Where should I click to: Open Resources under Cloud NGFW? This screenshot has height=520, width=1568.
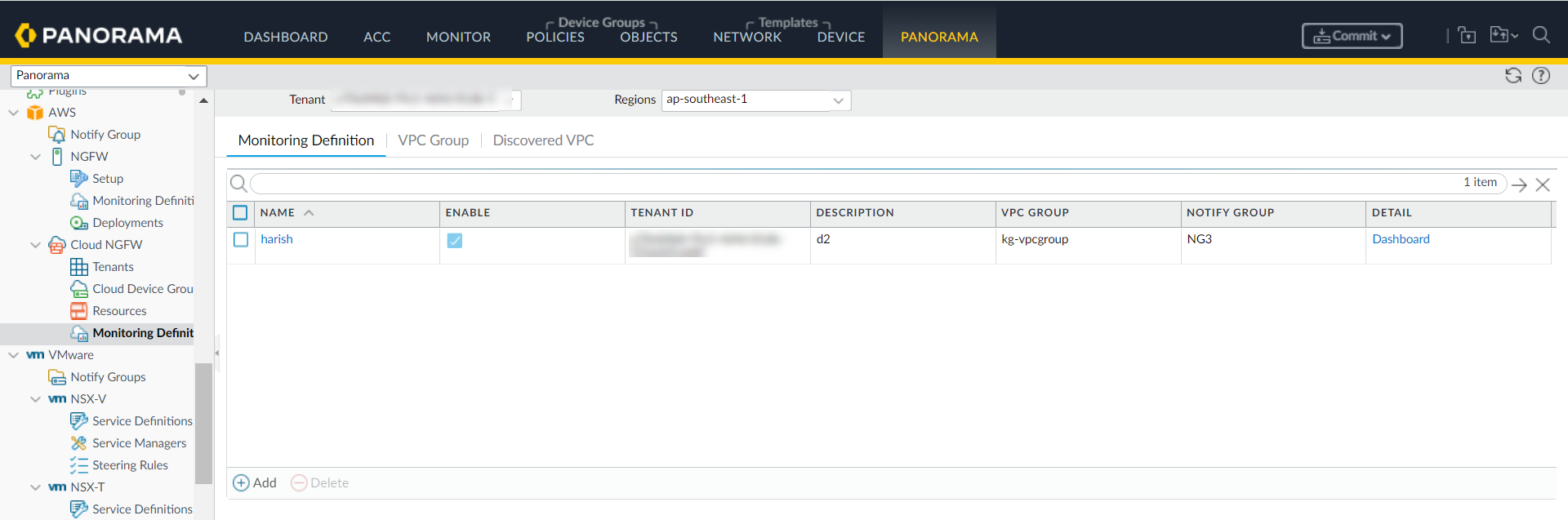[x=119, y=311]
